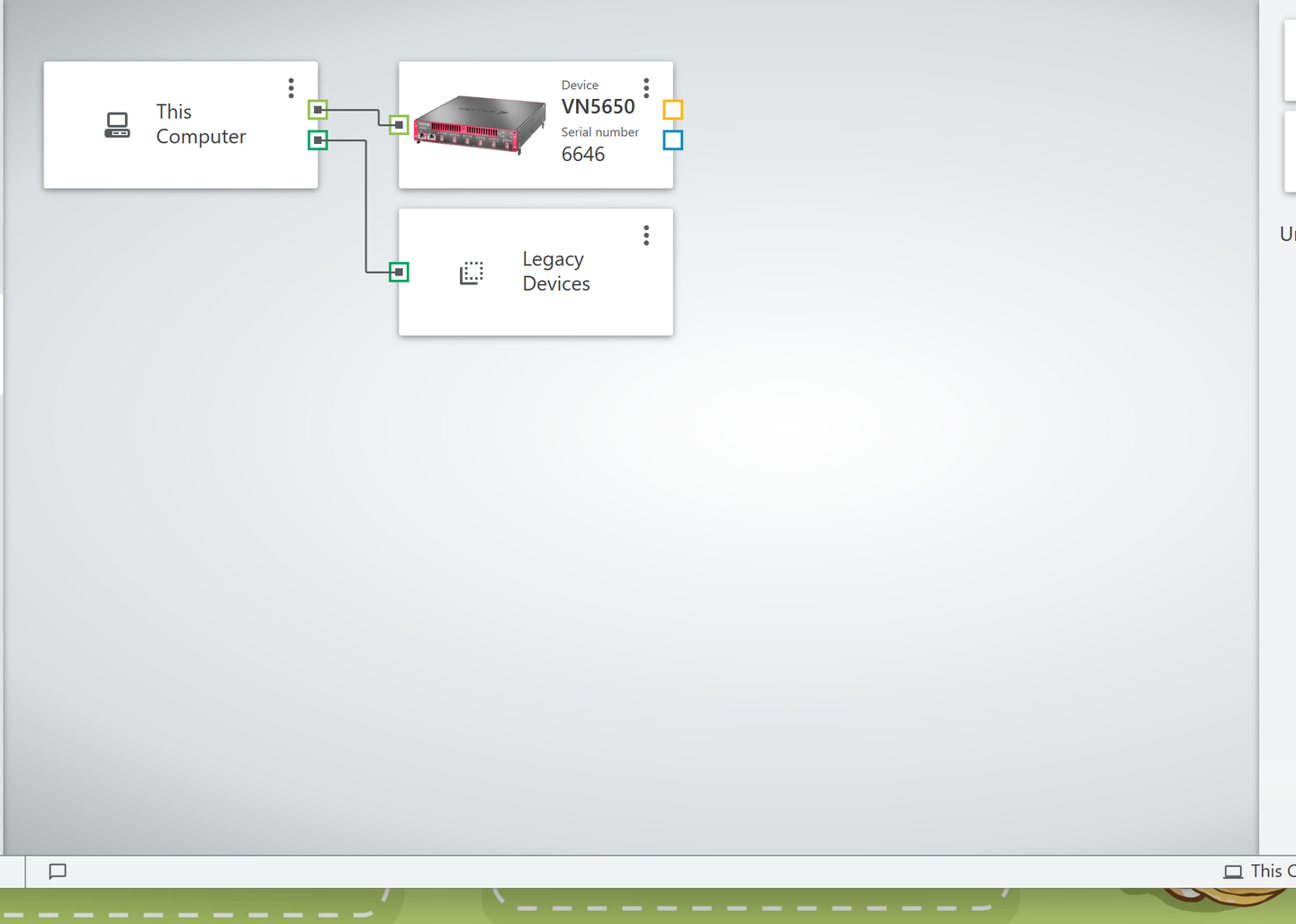
Task: Click the computer icon on This Computer card
Action: click(117, 125)
